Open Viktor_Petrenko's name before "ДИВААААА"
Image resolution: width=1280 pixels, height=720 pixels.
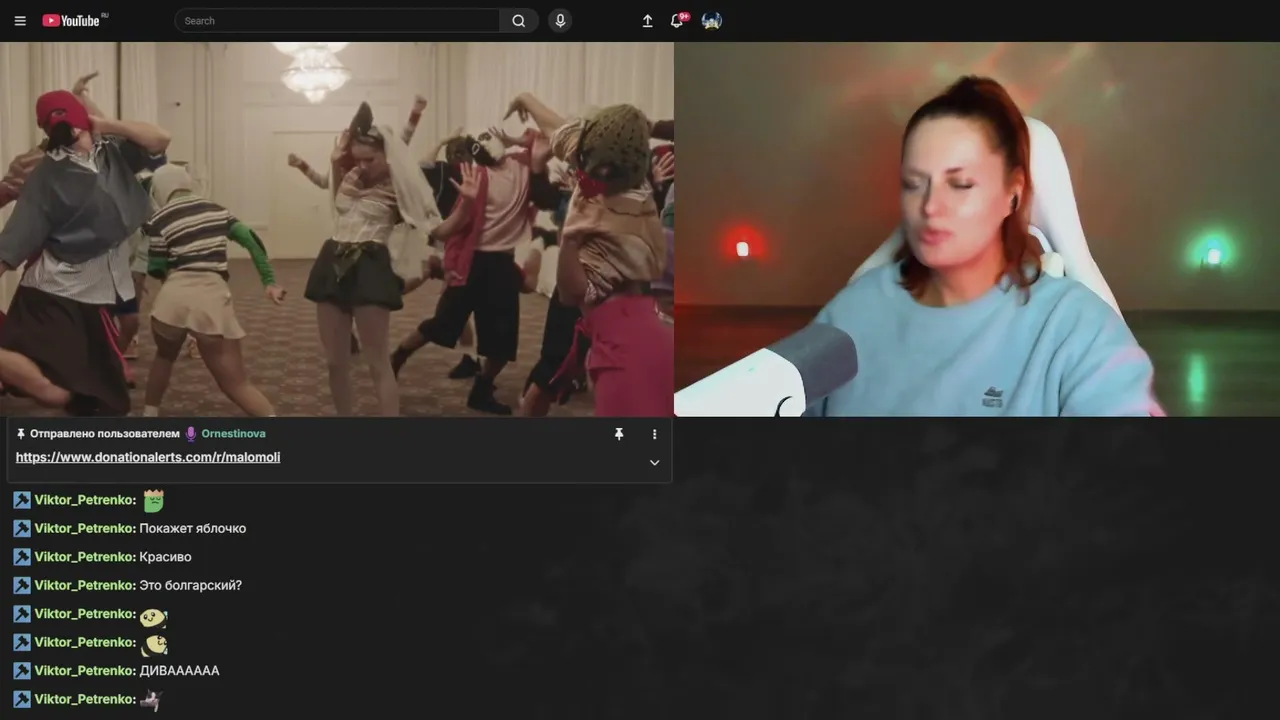point(85,671)
